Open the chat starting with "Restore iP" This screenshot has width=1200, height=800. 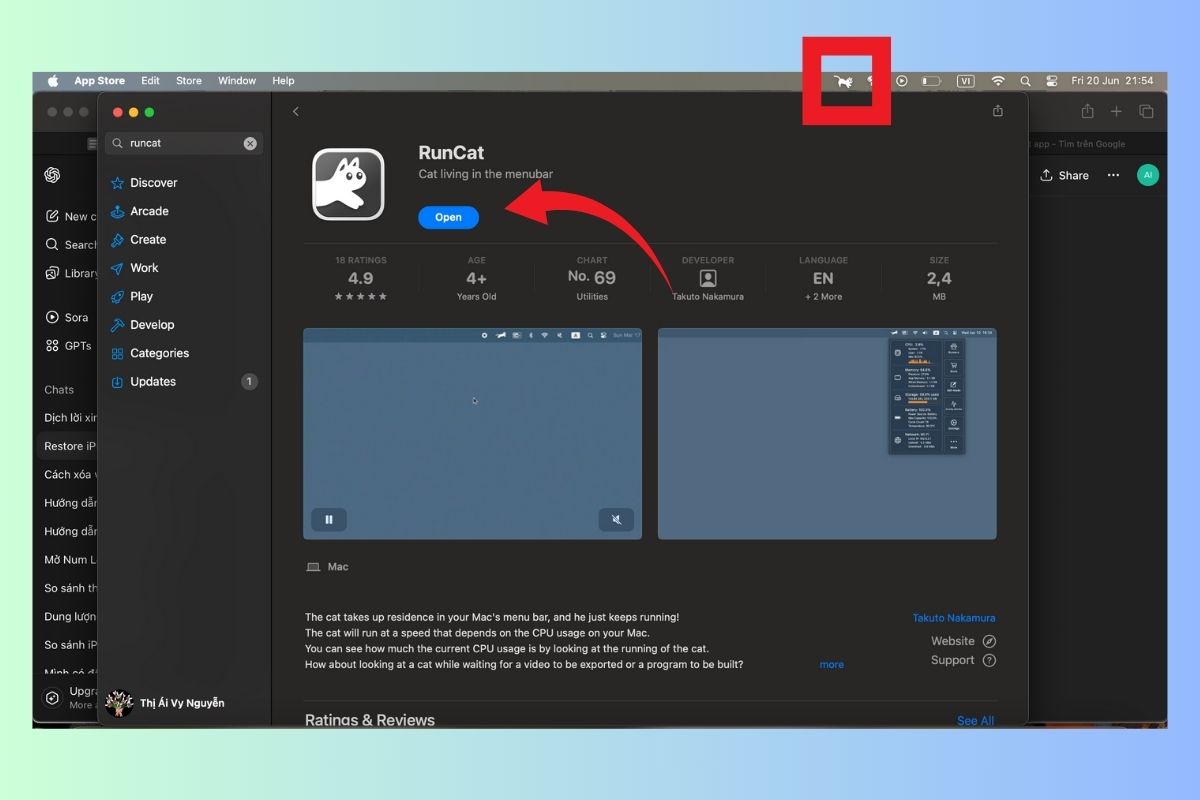[x=70, y=446]
